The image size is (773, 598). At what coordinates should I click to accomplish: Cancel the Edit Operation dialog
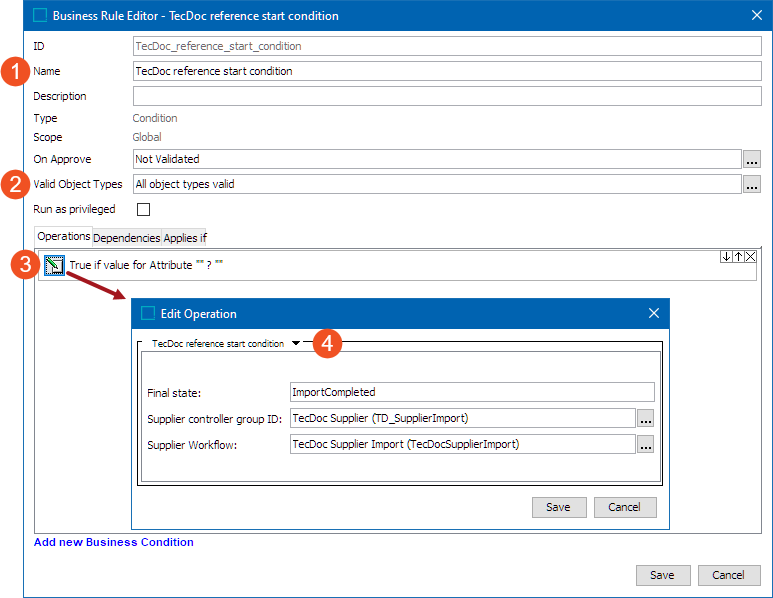click(625, 507)
